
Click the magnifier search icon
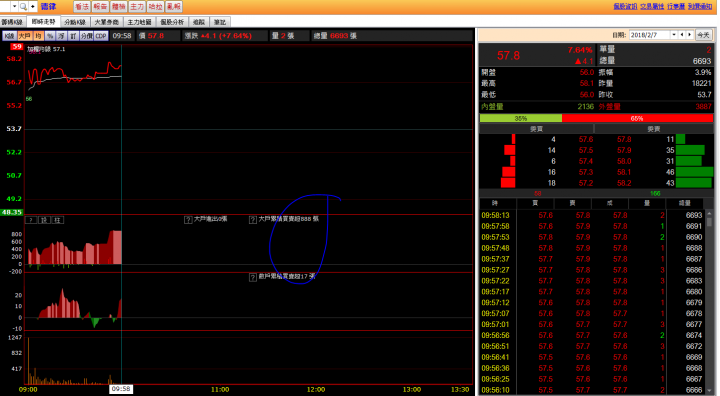point(23,6)
